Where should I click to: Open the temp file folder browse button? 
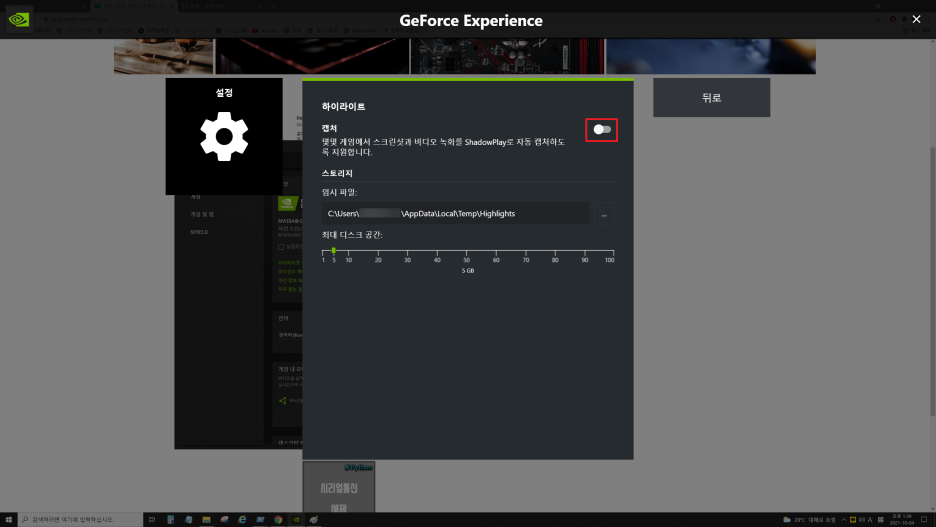pos(604,214)
